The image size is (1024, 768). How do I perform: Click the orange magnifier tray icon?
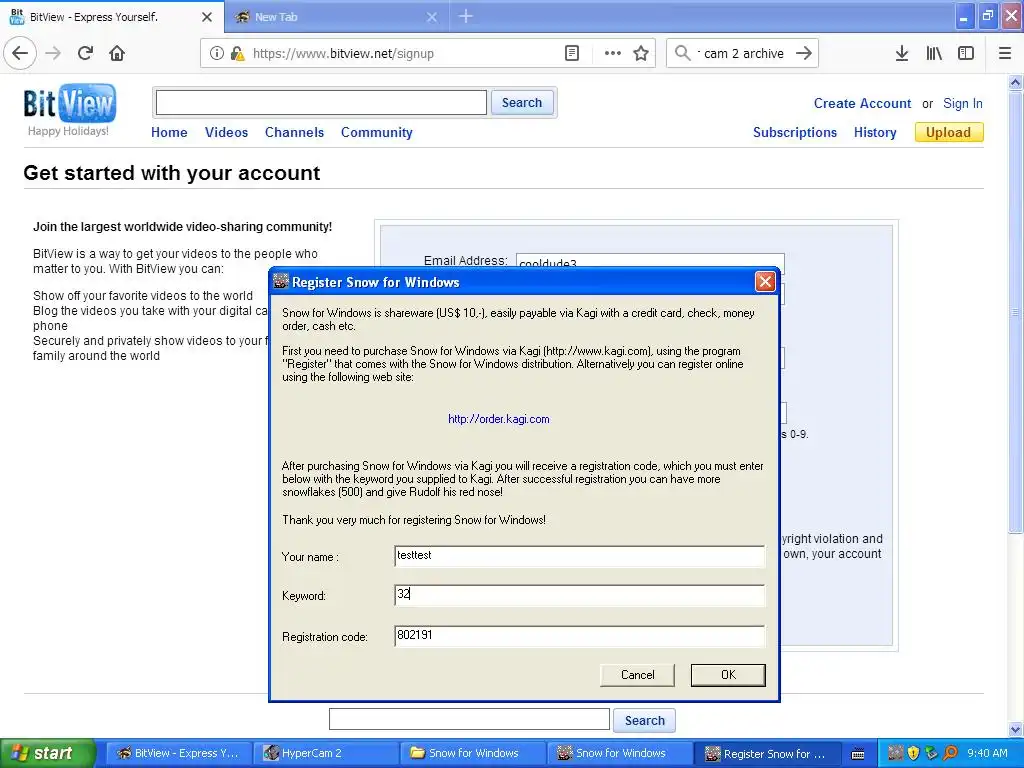(x=950, y=753)
